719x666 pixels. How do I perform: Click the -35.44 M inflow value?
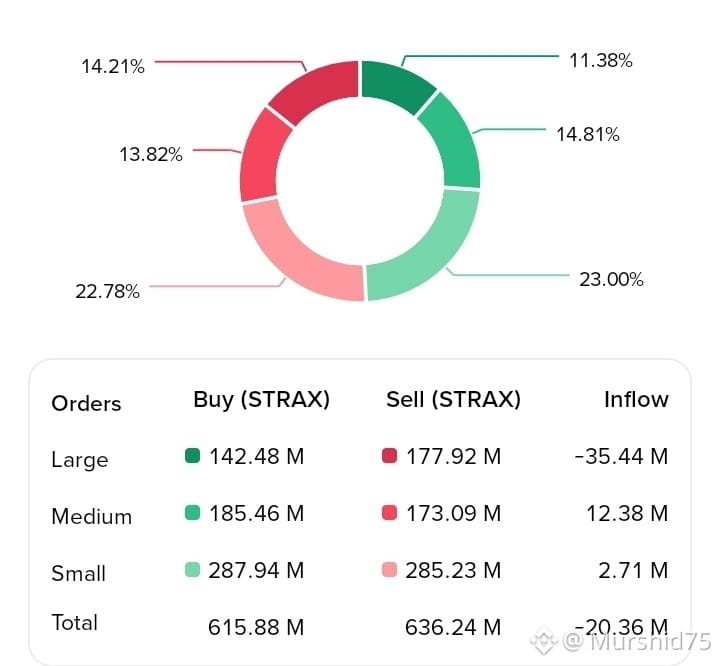621,456
